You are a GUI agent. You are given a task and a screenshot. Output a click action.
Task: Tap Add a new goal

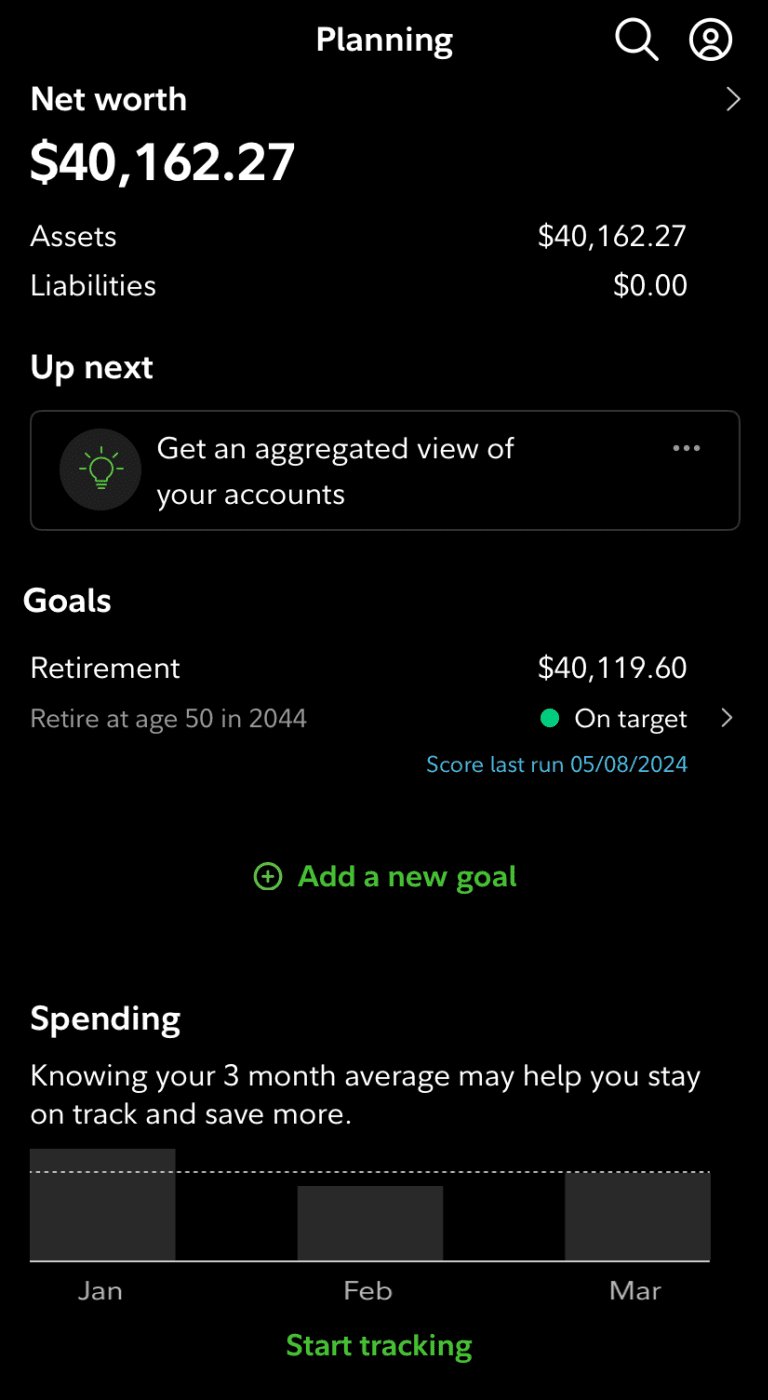tap(406, 877)
